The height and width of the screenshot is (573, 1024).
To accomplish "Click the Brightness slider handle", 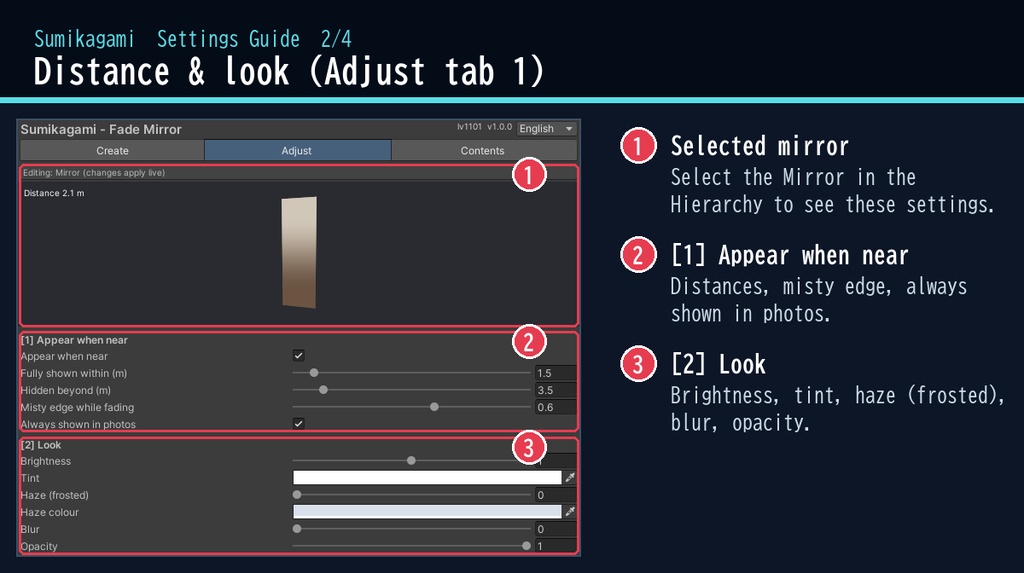I will [411, 460].
